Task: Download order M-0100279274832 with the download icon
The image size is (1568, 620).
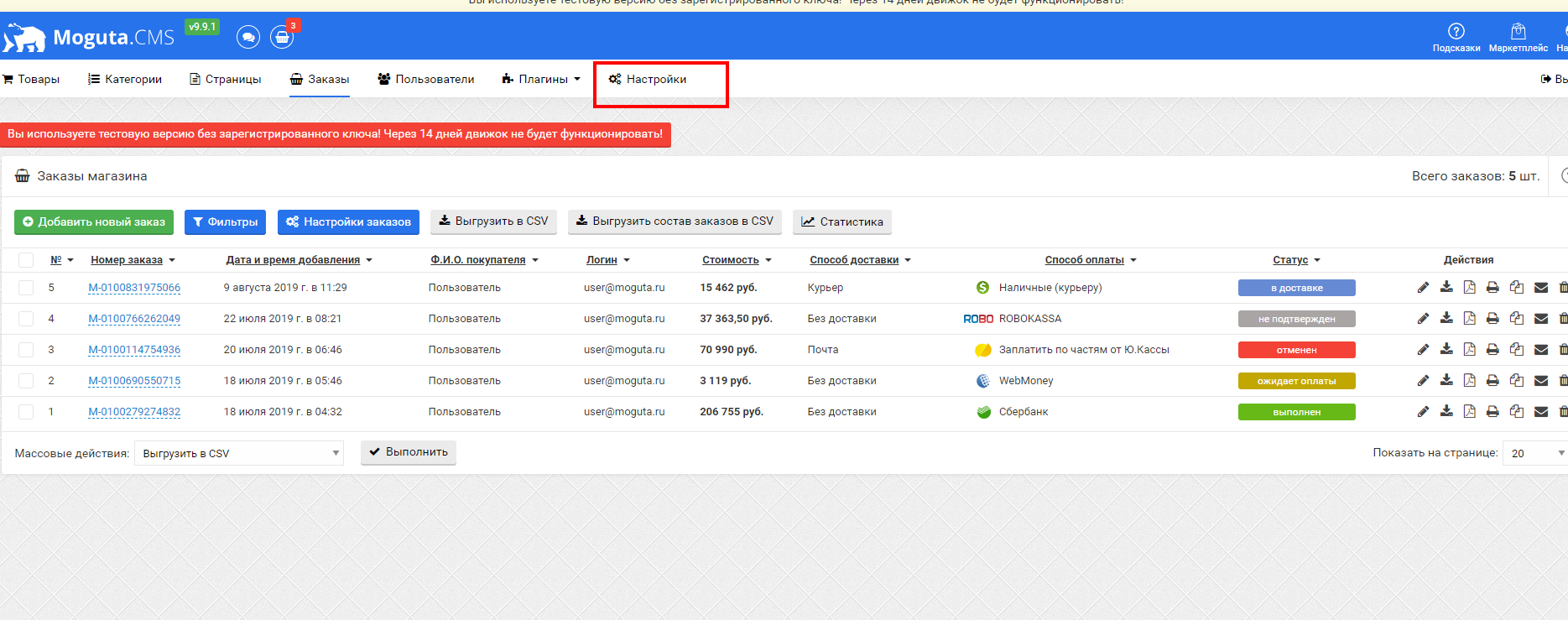Action: click(x=1446, y=412)
